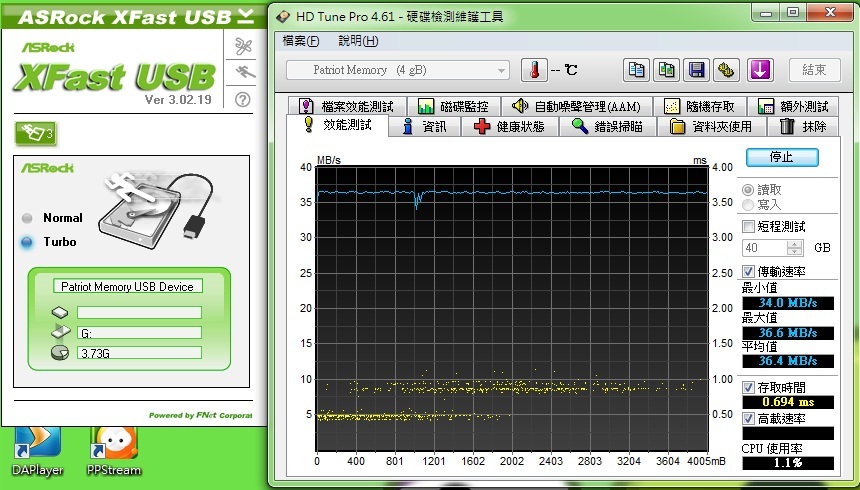The width and height of the screenshot is (860, 490).
Task: Toggle the 傳輸速率 transfer rate checkbox
Action: click(748, 271)
